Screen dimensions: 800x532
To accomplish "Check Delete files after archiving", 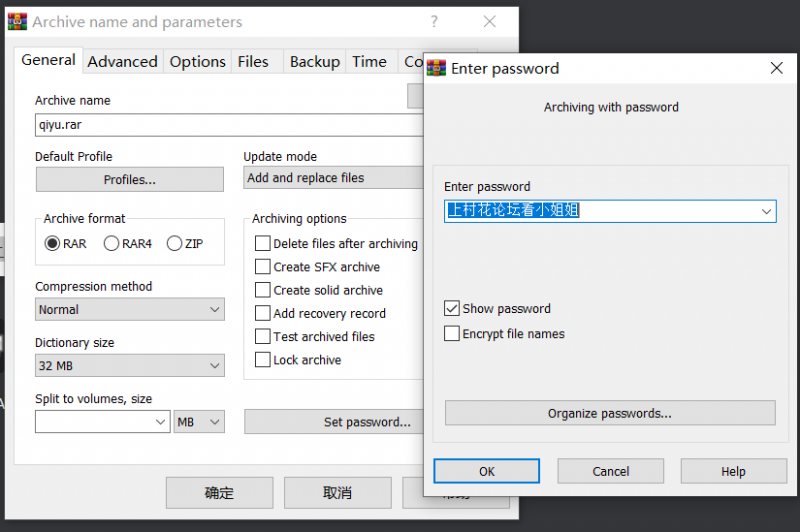I will [263, 244].
